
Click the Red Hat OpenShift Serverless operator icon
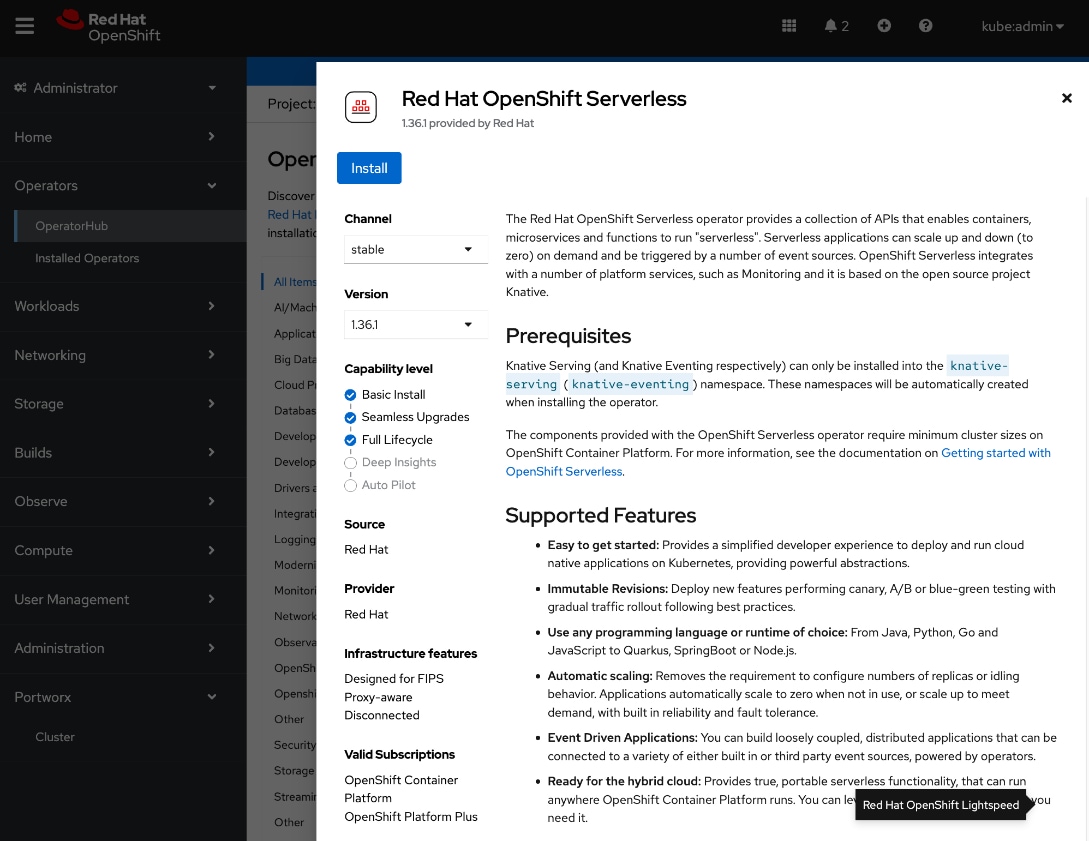coord(361,107)
